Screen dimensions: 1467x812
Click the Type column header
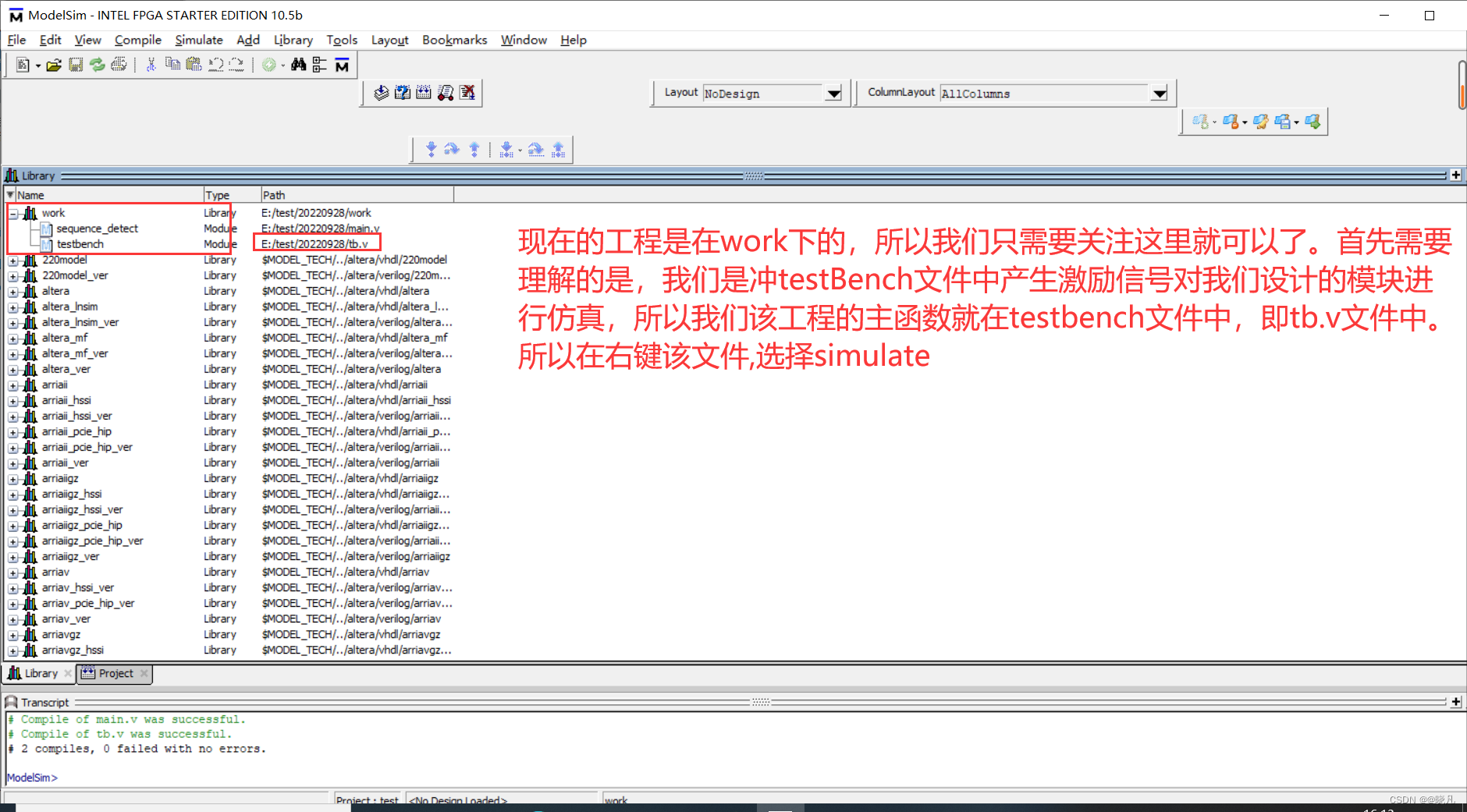232,195
